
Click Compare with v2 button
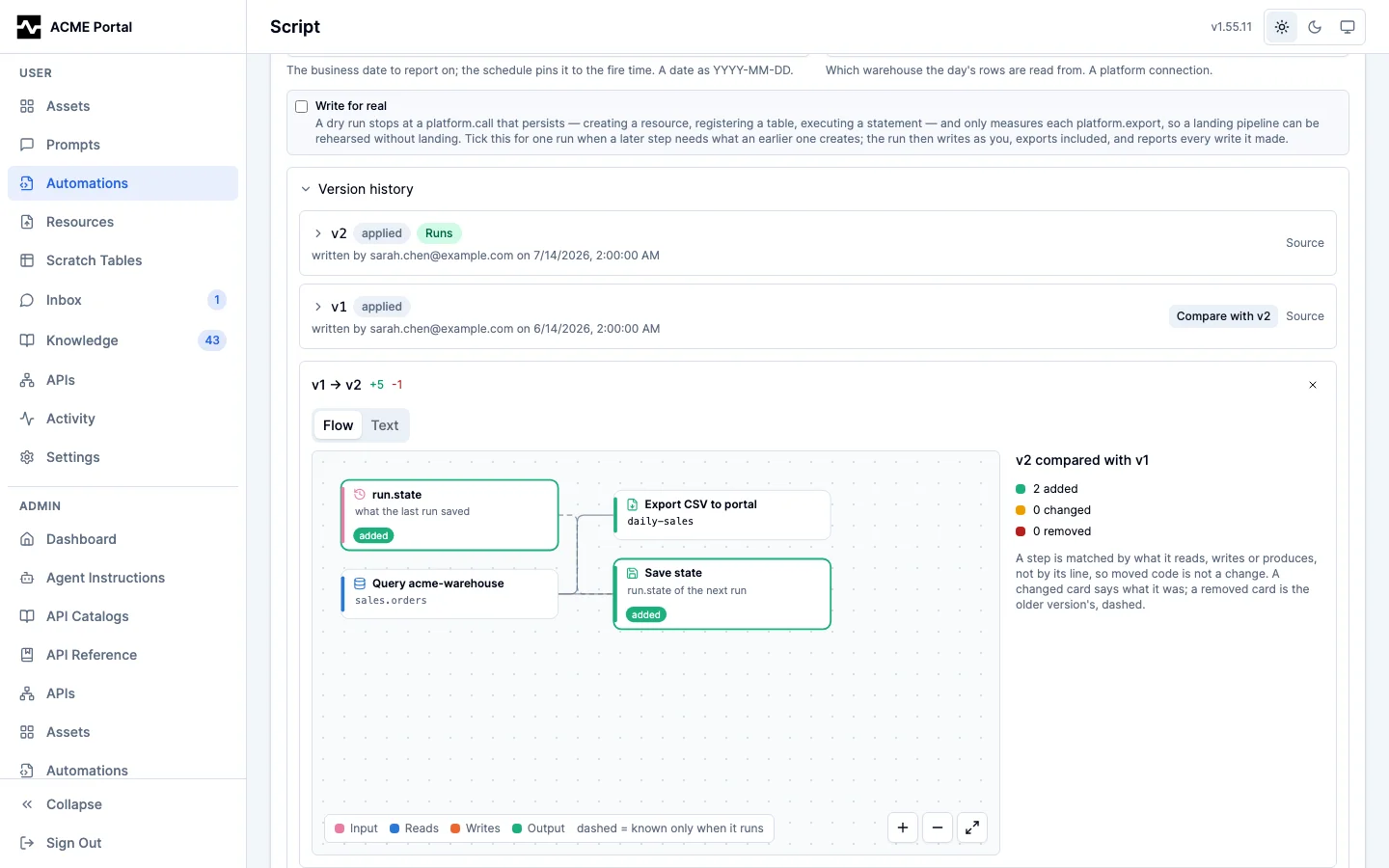pyautogui.click(x=1223, y=316)
